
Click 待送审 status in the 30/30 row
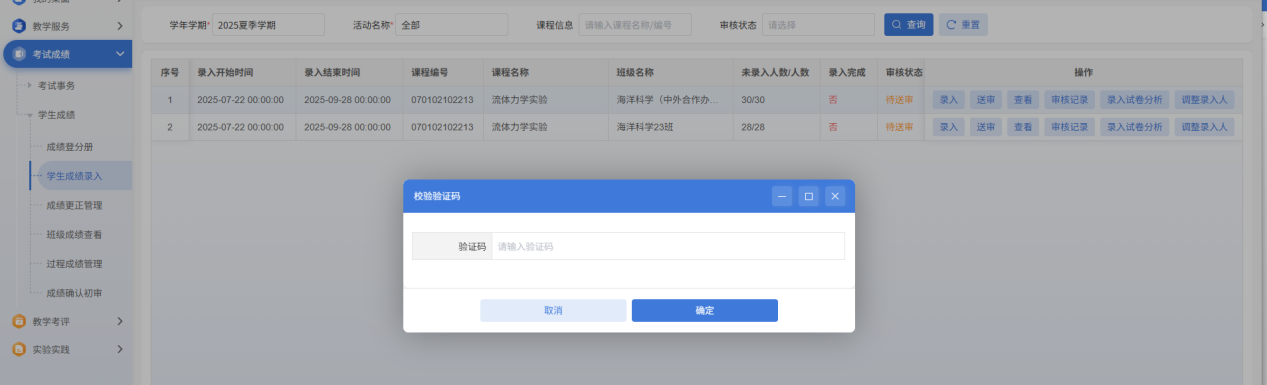[x=899, y=100]
